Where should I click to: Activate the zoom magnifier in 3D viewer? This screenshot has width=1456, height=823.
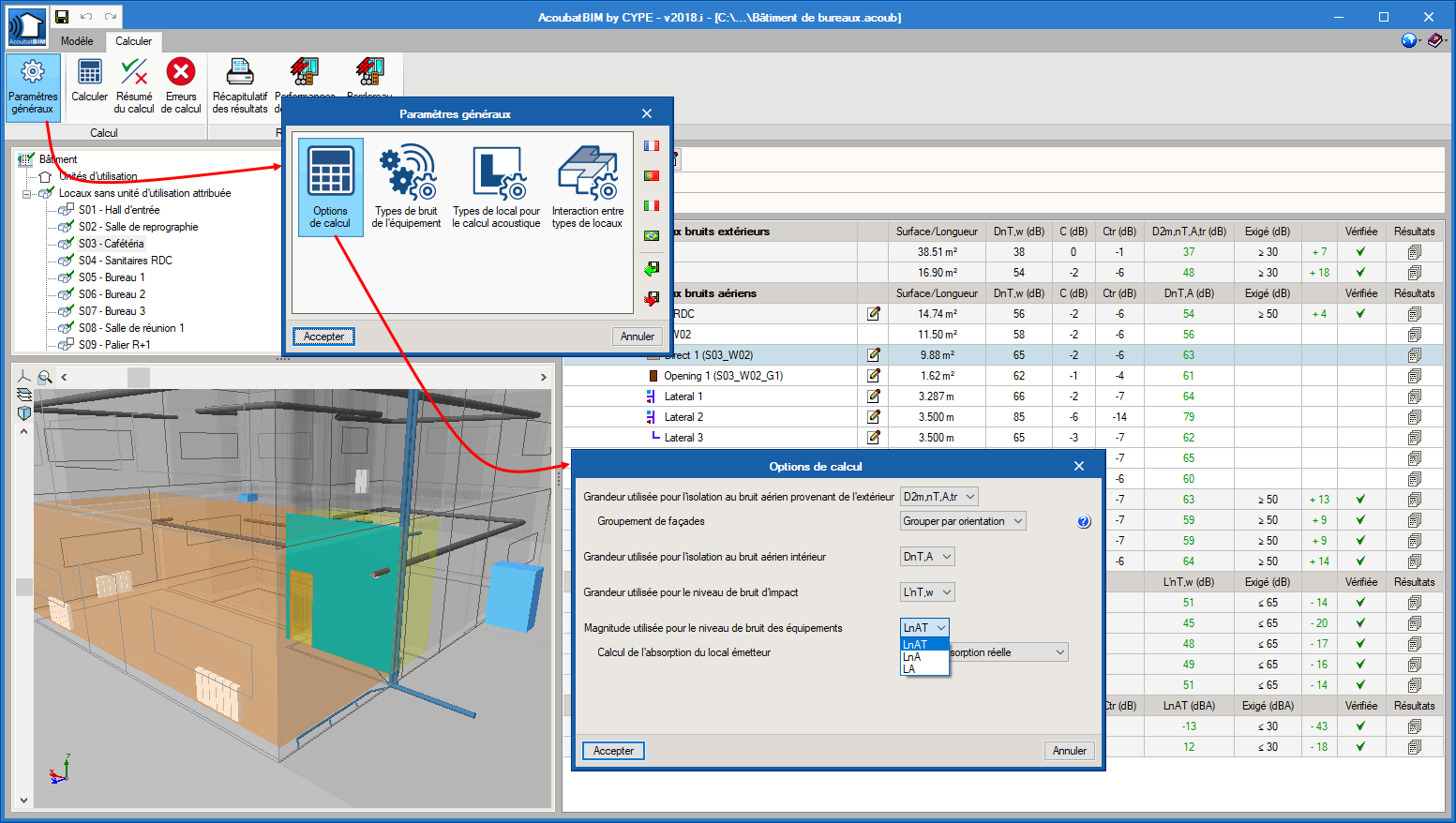click(45, 377)
